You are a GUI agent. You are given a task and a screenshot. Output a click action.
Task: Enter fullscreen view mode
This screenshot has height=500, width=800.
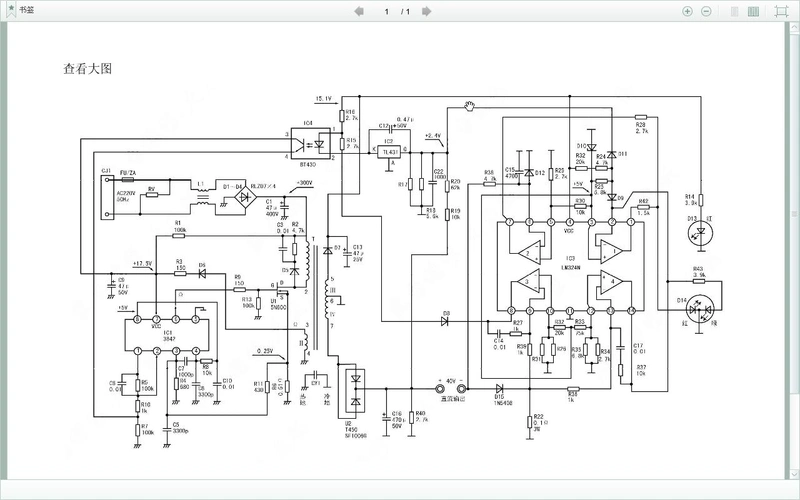pyautogui.click(x=779, y=11)
